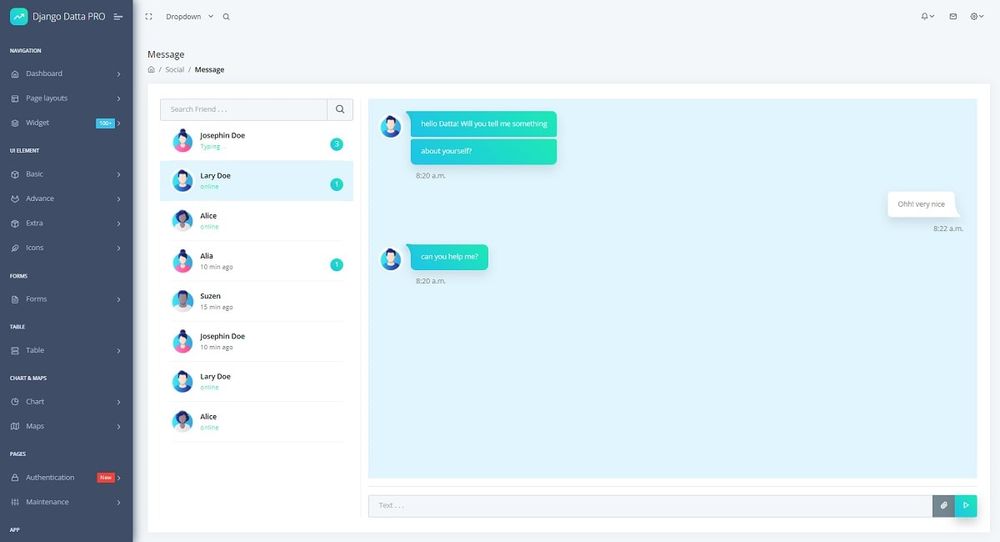Open the Dropdown menu in top bar
The height and width of the screenshot is (542, 1000).
189,17
